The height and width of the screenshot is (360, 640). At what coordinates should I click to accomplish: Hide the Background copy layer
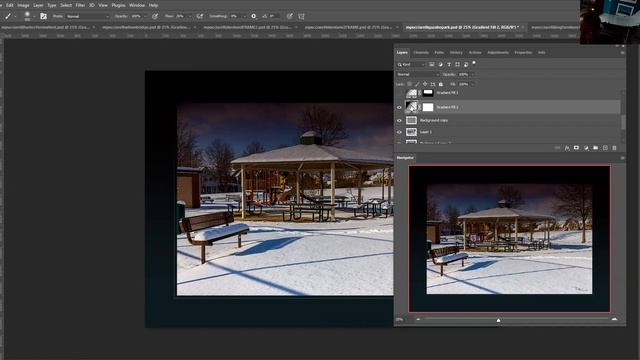pyautogui.click(x=399, y=120)
